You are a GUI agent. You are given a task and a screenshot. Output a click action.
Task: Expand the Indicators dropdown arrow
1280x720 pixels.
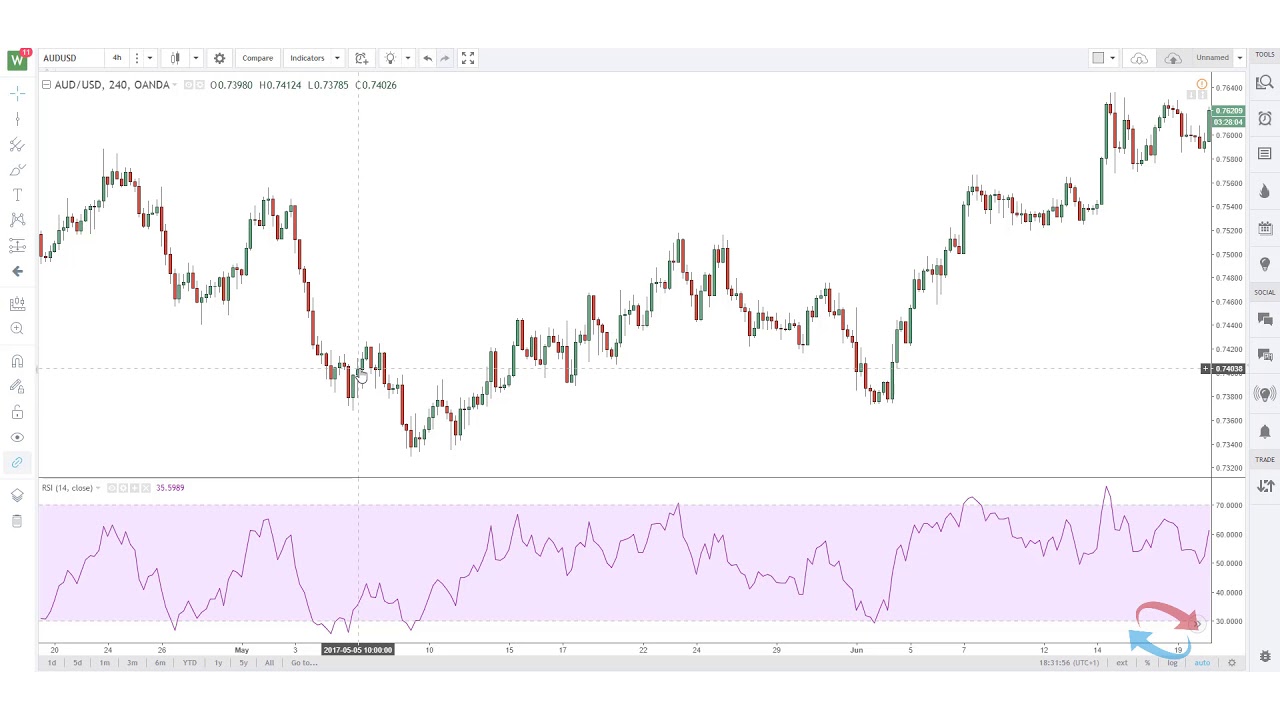(337, 58)
